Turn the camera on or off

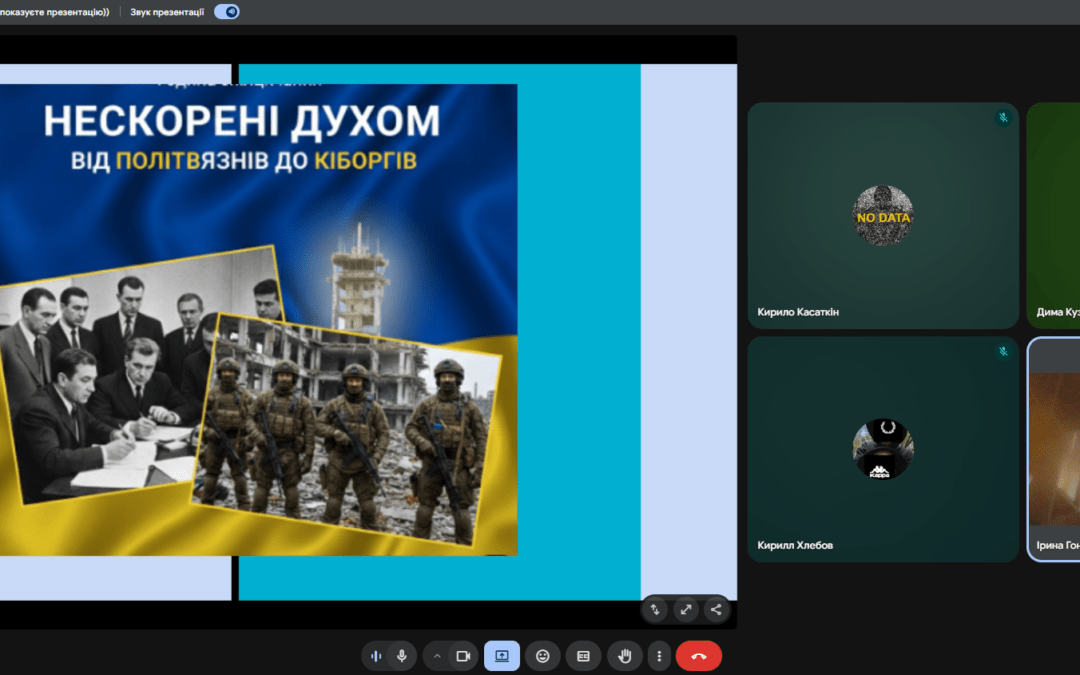click(x=464, y=656)
